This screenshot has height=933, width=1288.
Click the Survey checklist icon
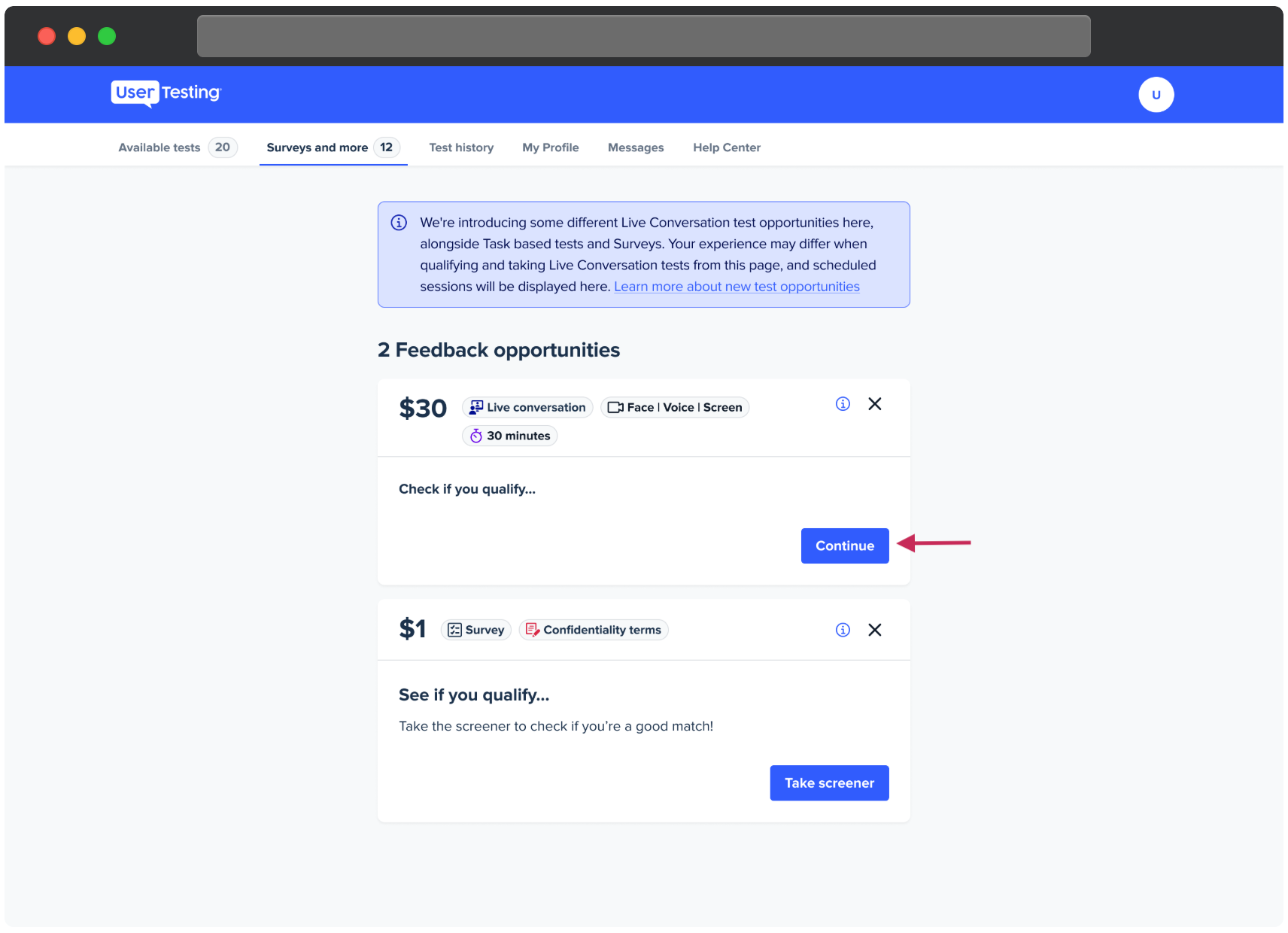coord(454,630)
